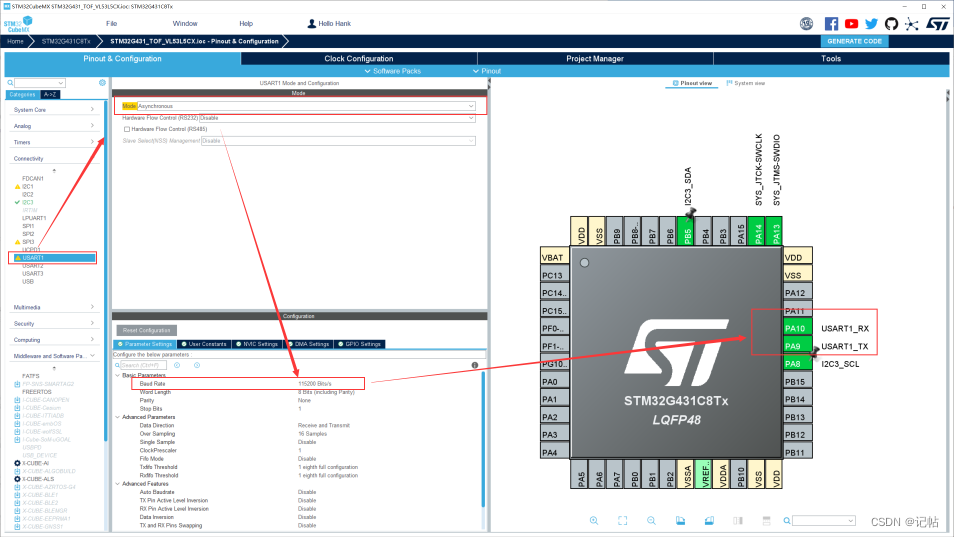Zoom out on pinout view
The image size is (954, 537).
tap(651, 521)
